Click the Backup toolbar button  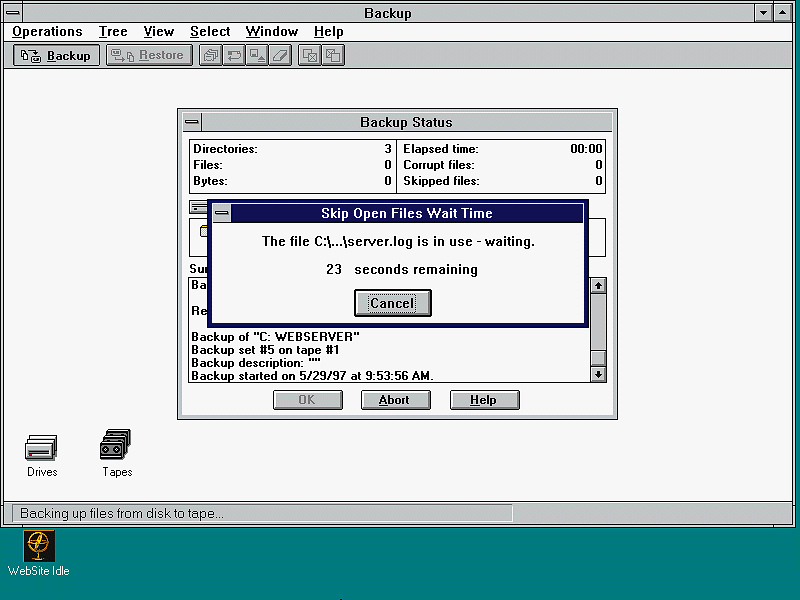pos(56,56)
